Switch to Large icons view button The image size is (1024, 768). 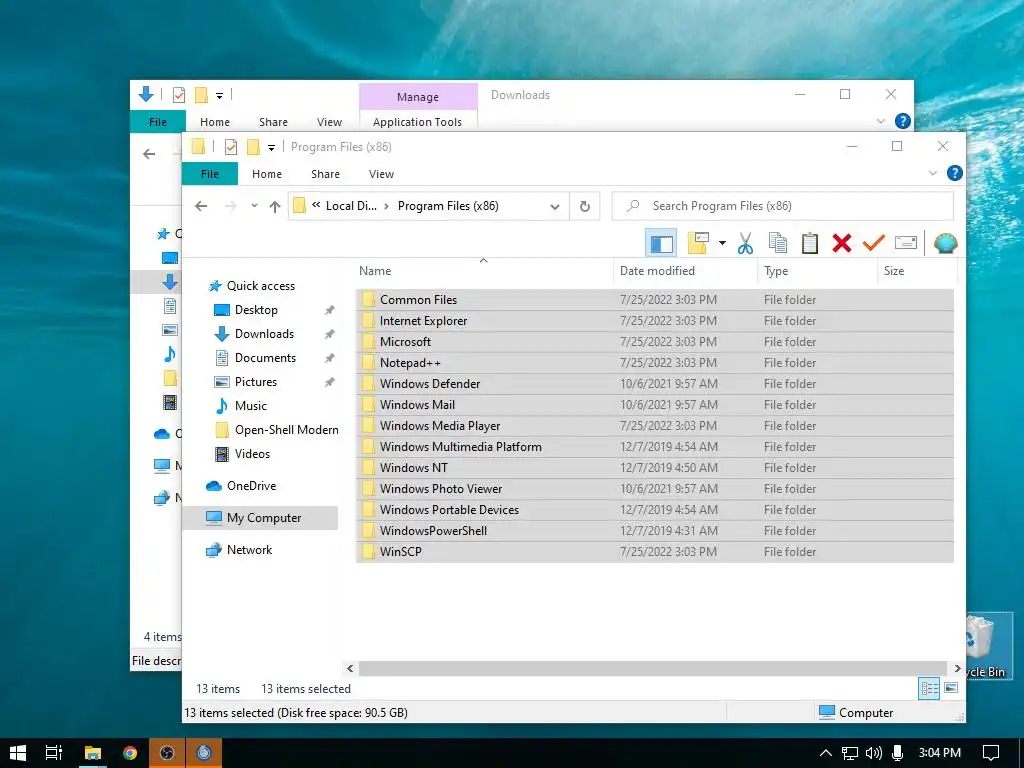point(951,688)
